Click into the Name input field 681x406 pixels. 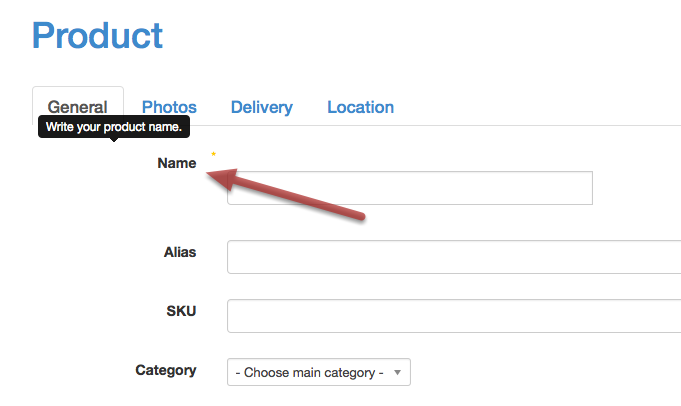coord(410,188)
